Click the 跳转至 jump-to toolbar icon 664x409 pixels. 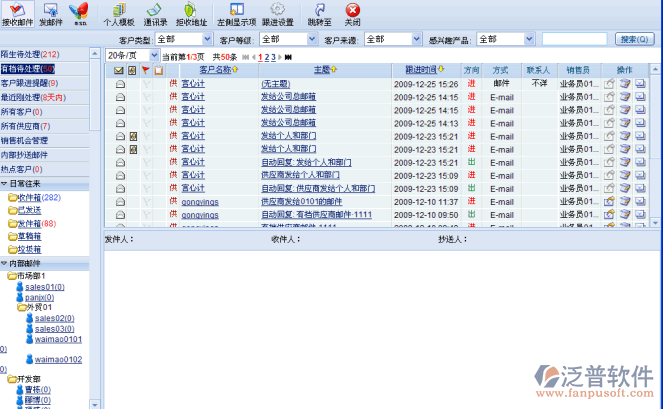[320, 13]
